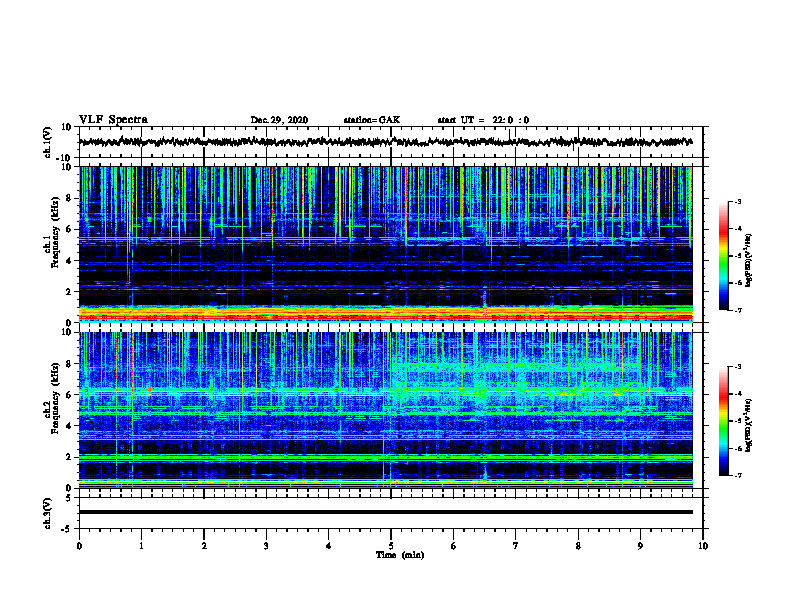Viewport: 792px width, 612px height.
Task: Click time axis tick label "2"
Action: point(204,546)
